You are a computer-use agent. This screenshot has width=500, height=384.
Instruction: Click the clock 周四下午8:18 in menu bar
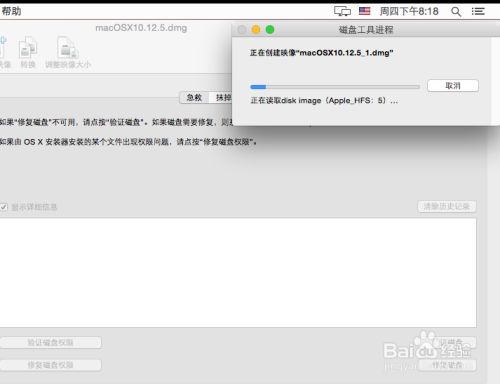click(409, 11)
